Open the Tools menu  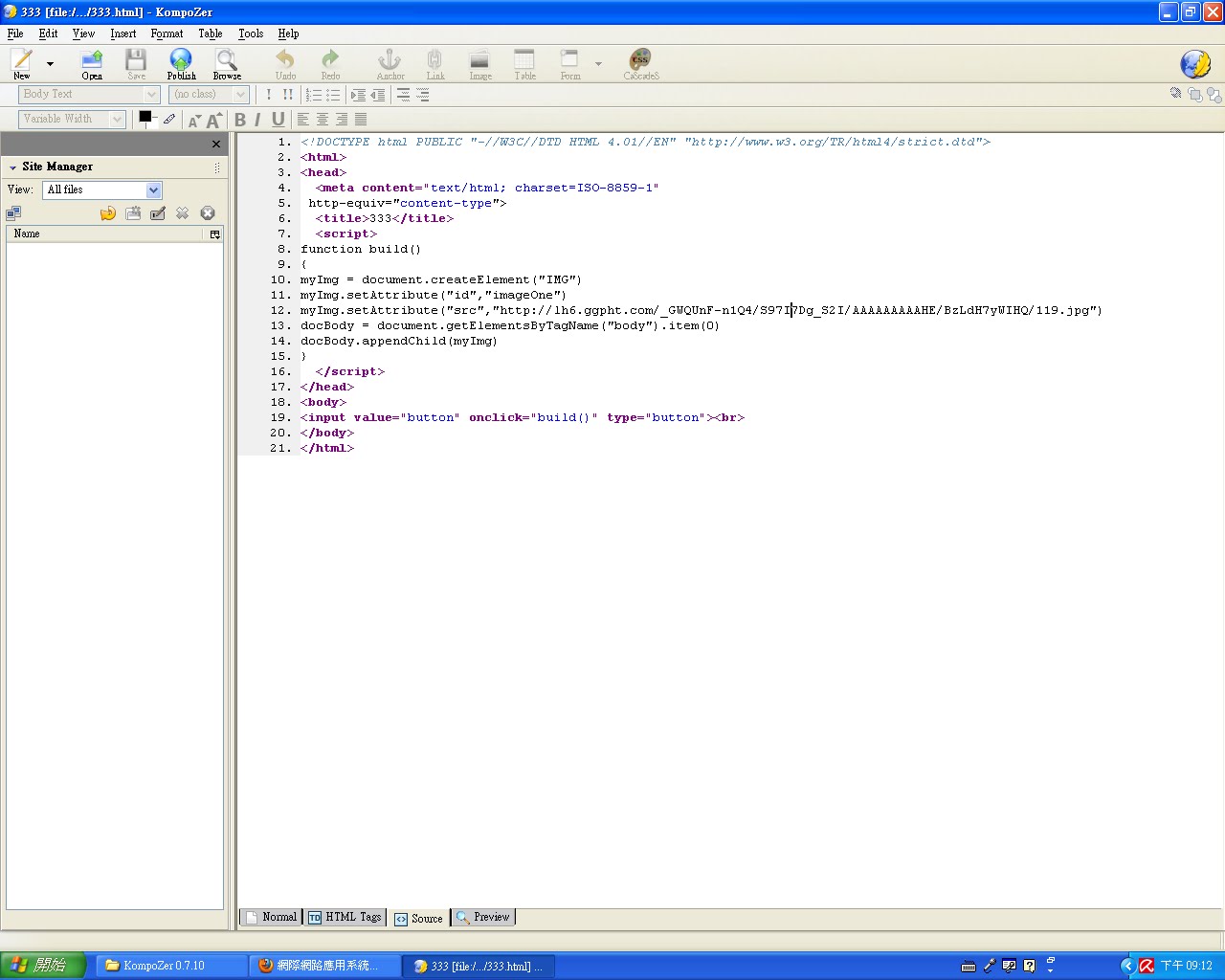click(x=251, y=33)
